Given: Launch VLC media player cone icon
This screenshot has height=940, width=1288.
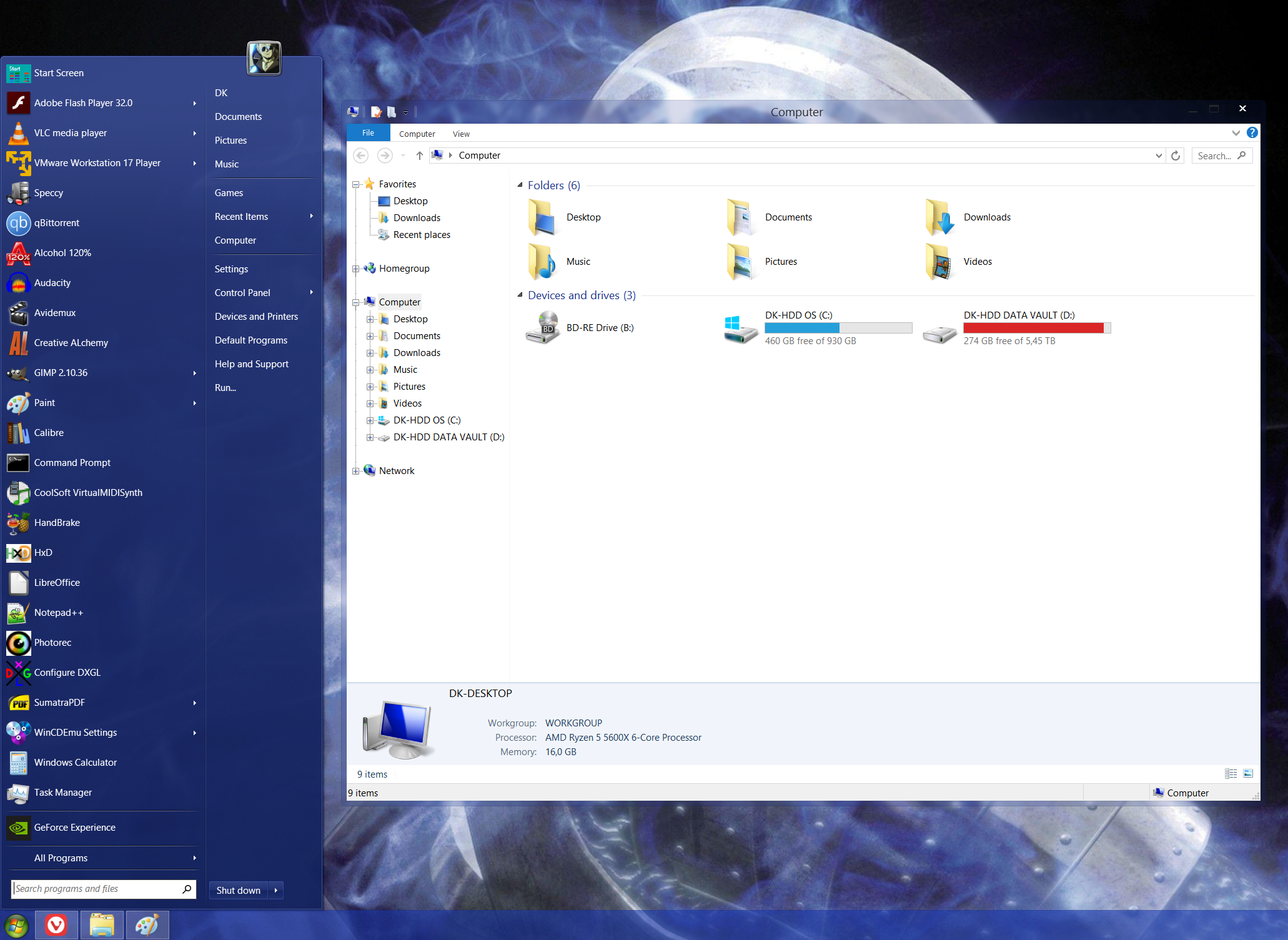Looking at the screenshot, I should (18, 133).
